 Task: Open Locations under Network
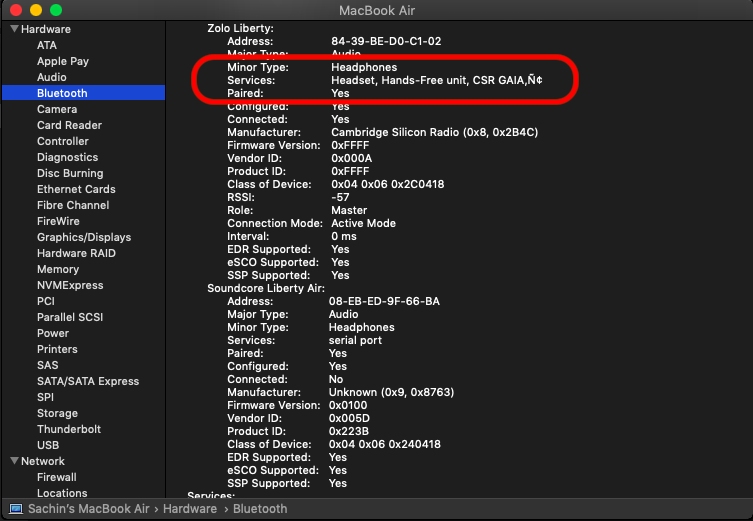pyautogui.click(x=62, y=493)
